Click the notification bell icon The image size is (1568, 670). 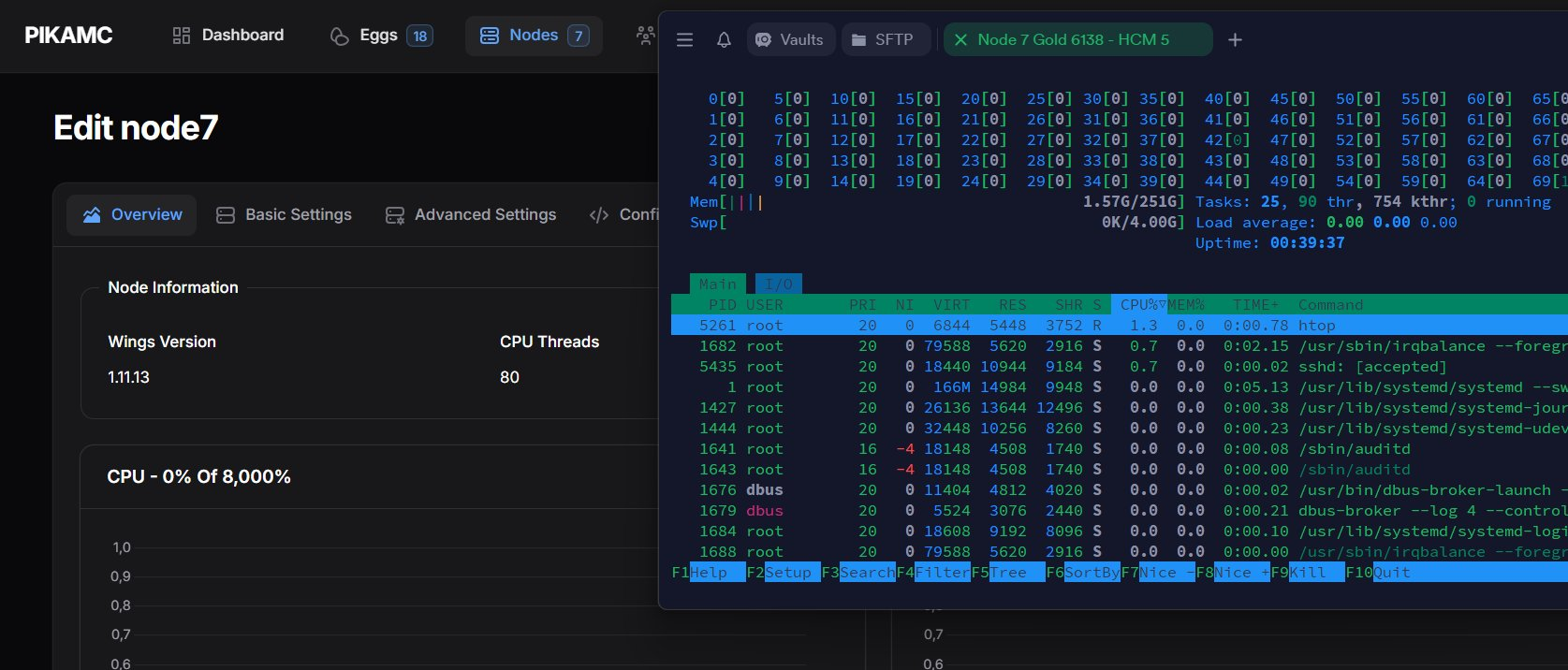pyautogui.click(x=724, y=40)
